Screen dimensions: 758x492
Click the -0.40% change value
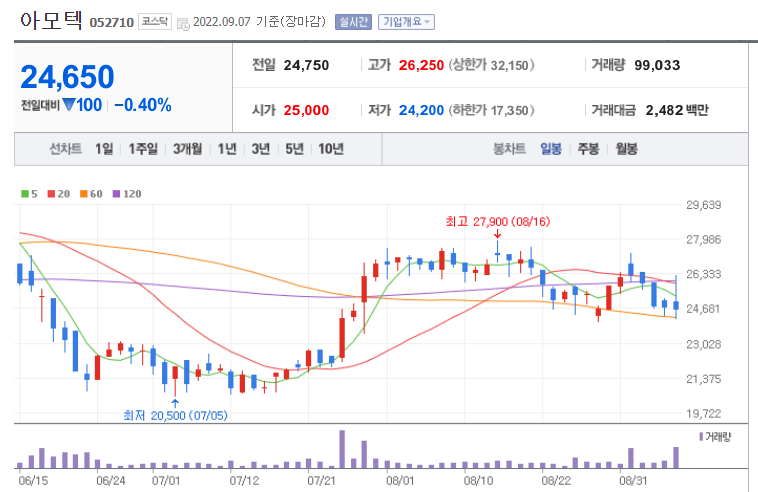pos(143,105)
